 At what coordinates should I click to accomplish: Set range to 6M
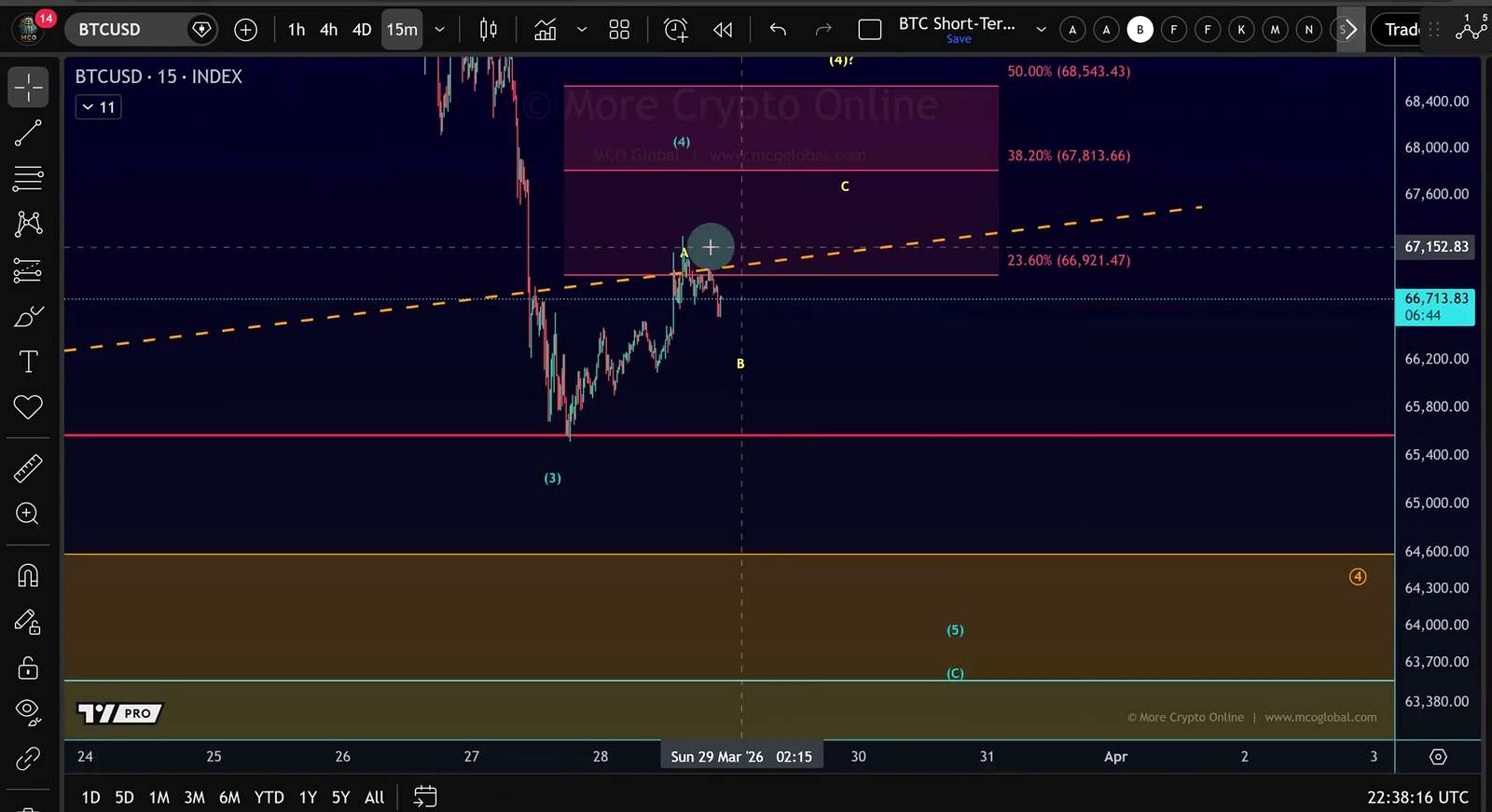tap(229, 797)
